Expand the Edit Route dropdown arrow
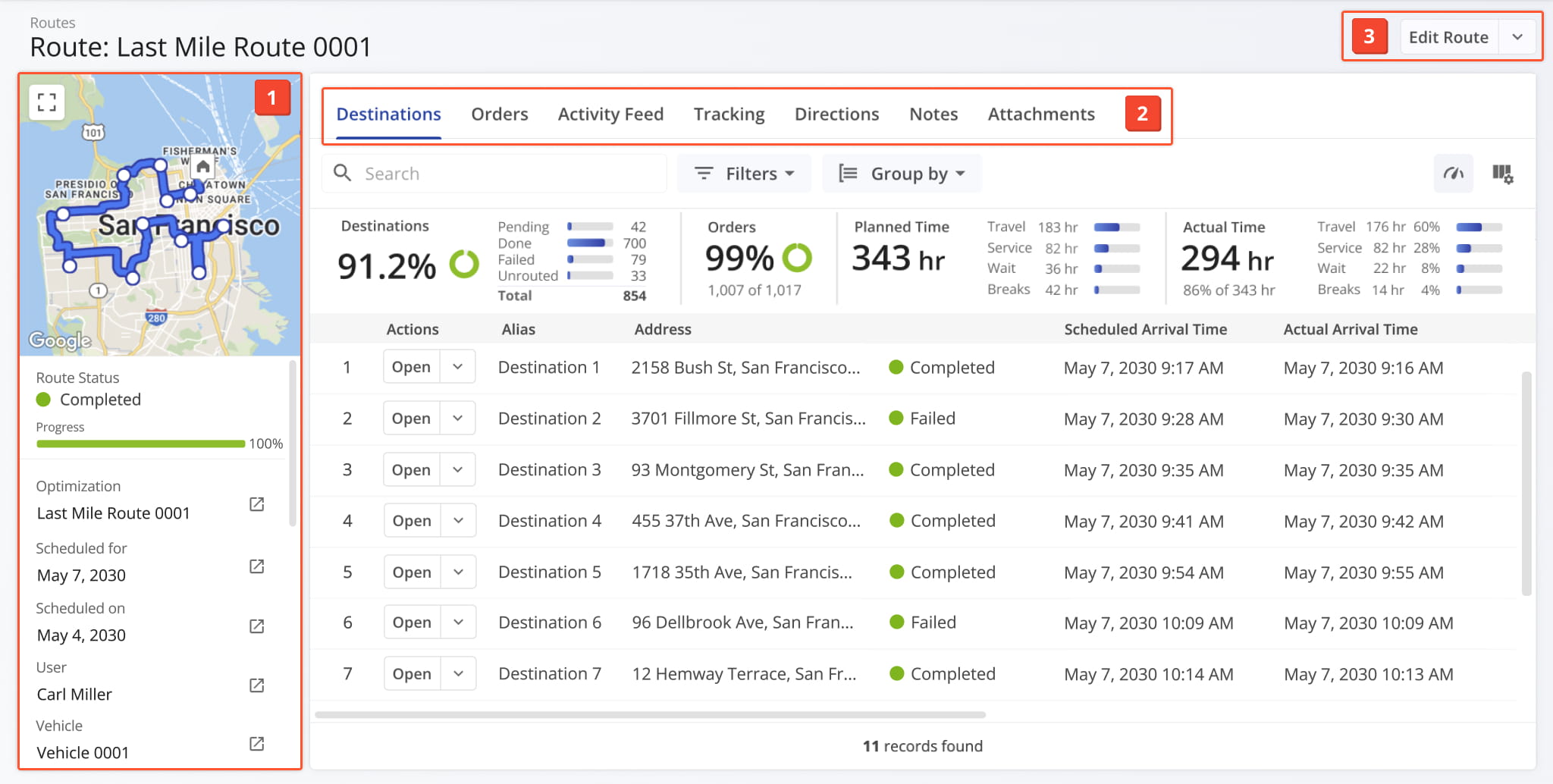The width and height of the screenshot is (1553, 784). tap(1517, 37)
